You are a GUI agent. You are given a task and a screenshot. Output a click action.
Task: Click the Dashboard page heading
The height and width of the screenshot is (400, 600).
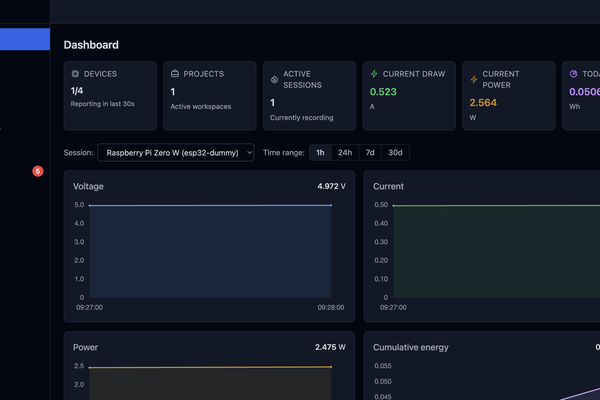91,45
